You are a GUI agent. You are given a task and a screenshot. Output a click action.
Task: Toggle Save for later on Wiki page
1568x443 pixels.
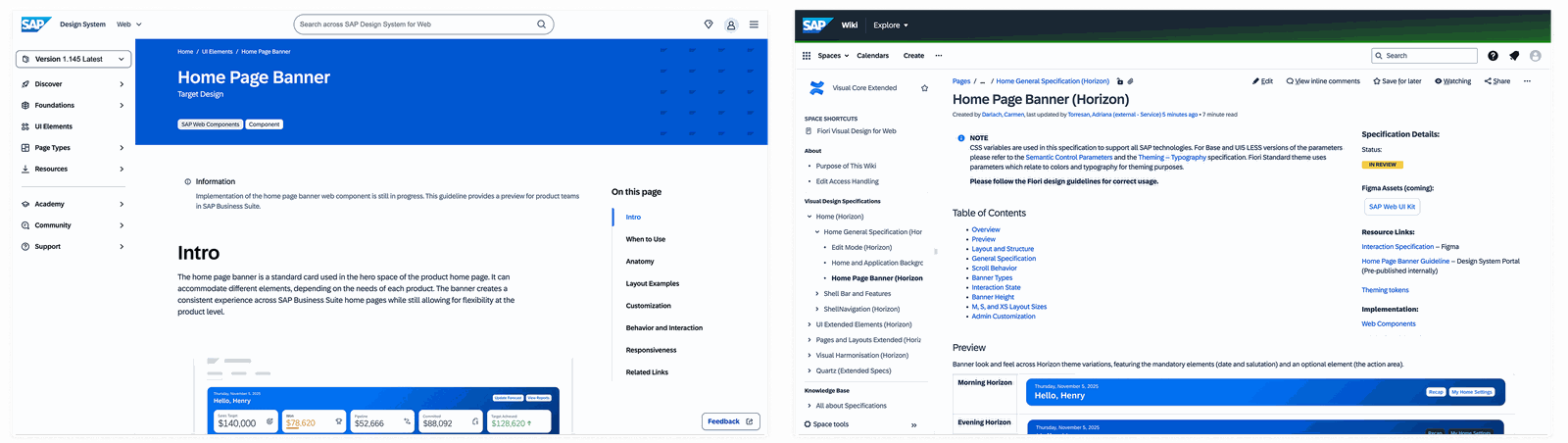tap(1396, 81)
